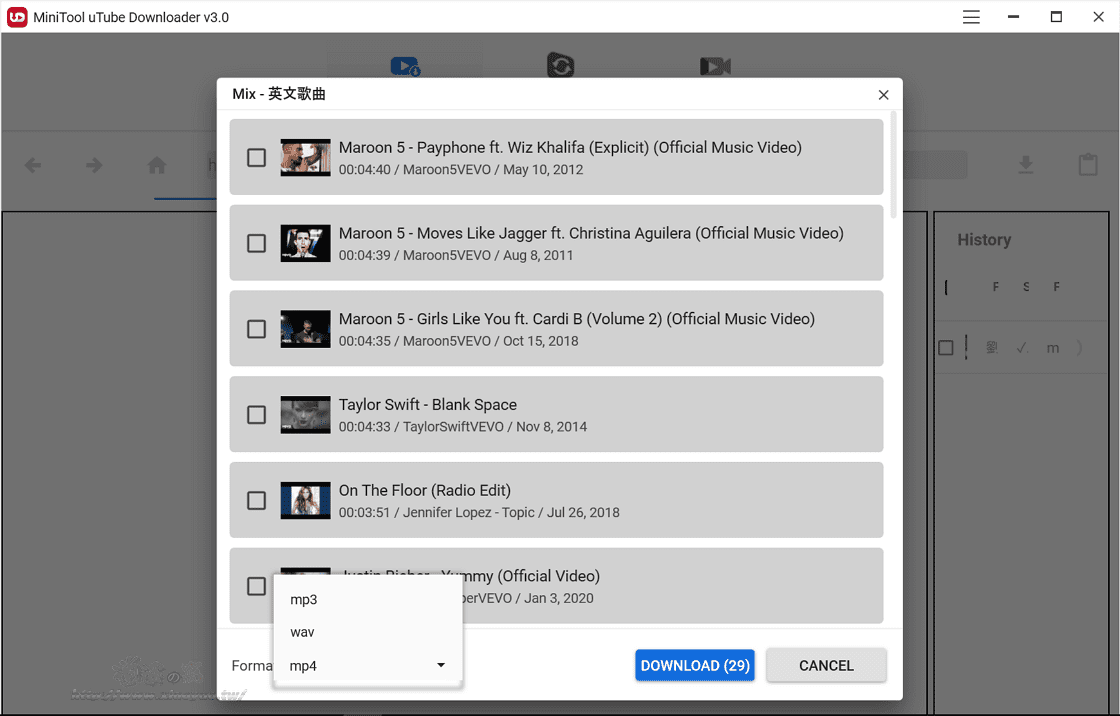Click title Maroon 5 - Payphone ft. Wiz Khalifa

click(x=570, y=148)
